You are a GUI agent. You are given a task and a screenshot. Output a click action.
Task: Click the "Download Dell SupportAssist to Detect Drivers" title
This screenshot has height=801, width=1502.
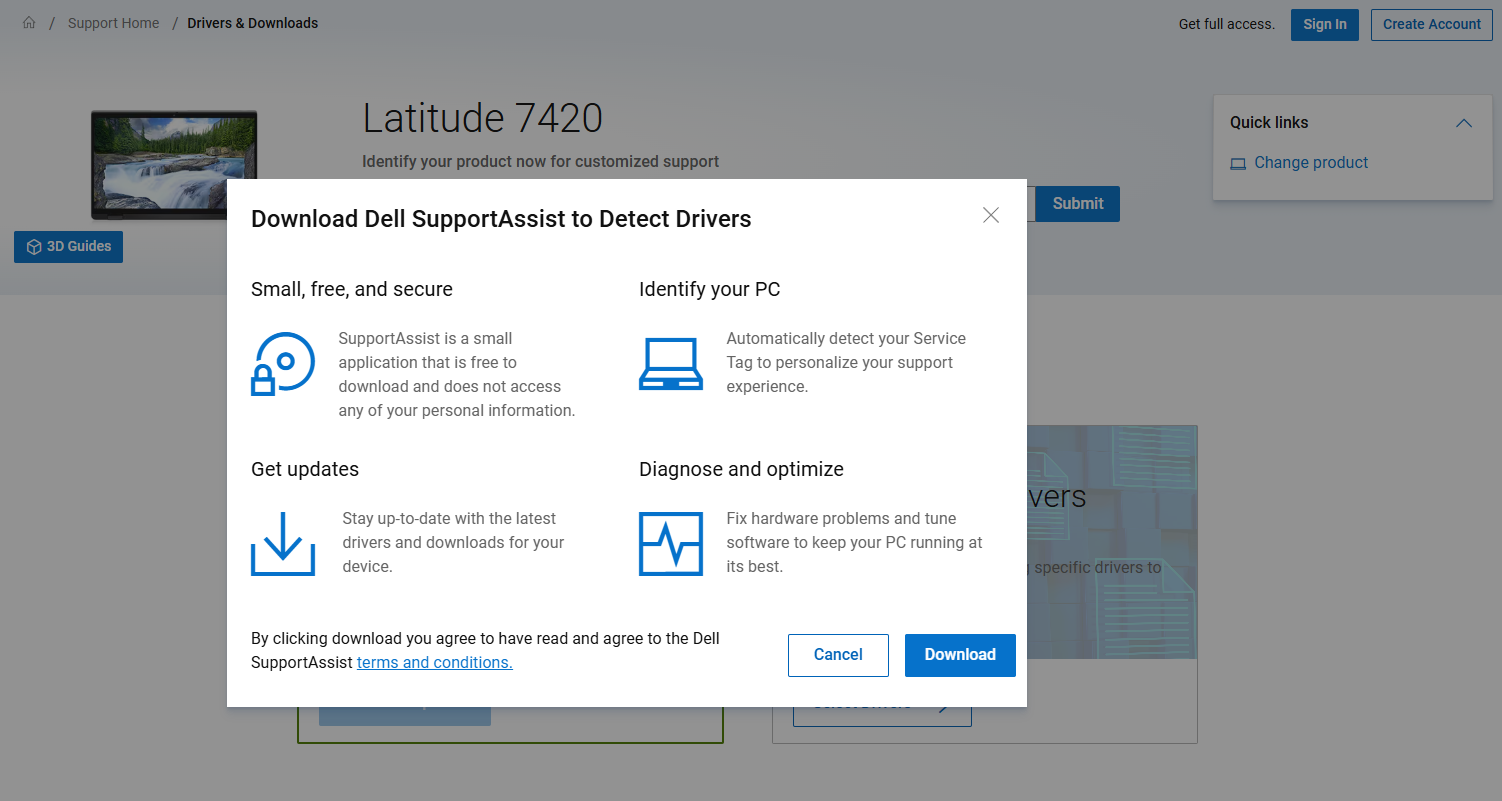pos(501,219)
